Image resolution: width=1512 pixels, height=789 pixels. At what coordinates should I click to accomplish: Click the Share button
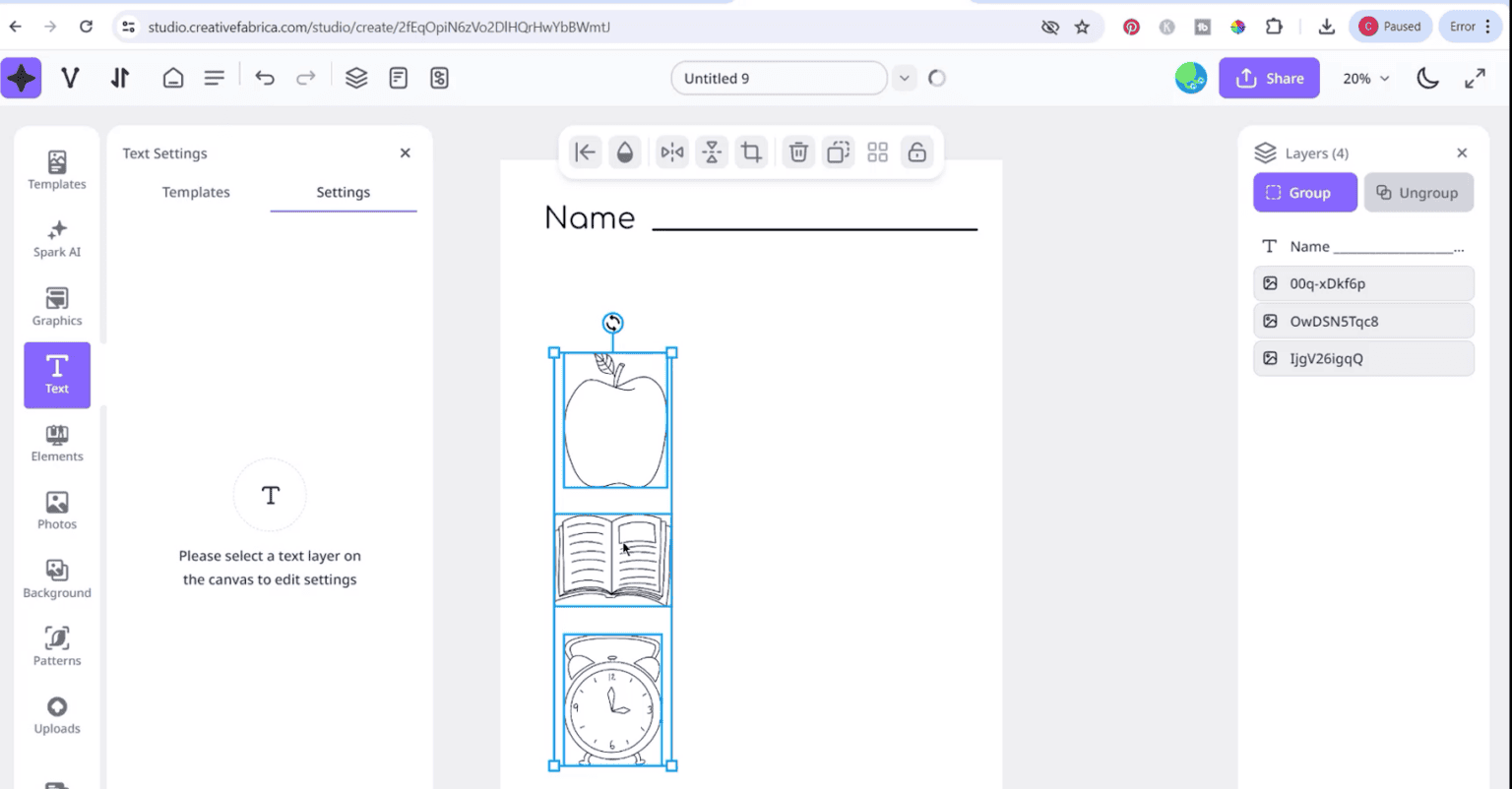pyautogui.click(x=1269, y=78)
